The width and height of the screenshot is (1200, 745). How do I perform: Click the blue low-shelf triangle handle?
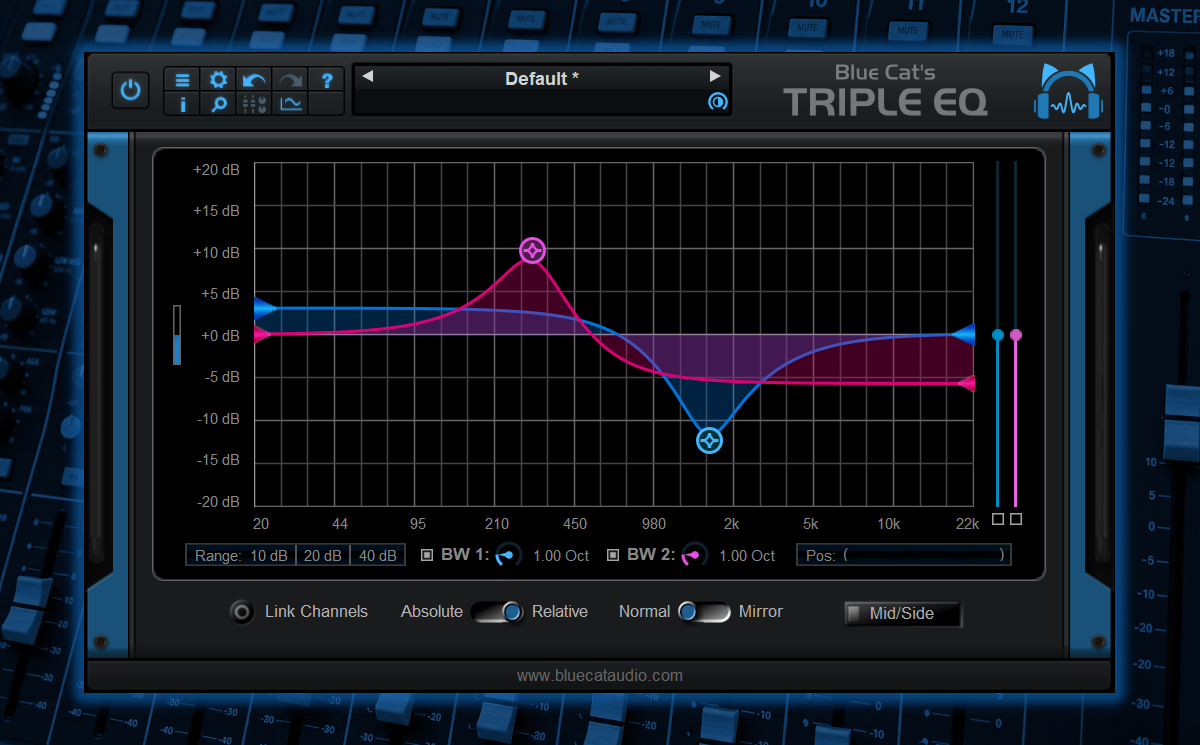[x=265, y=308]
